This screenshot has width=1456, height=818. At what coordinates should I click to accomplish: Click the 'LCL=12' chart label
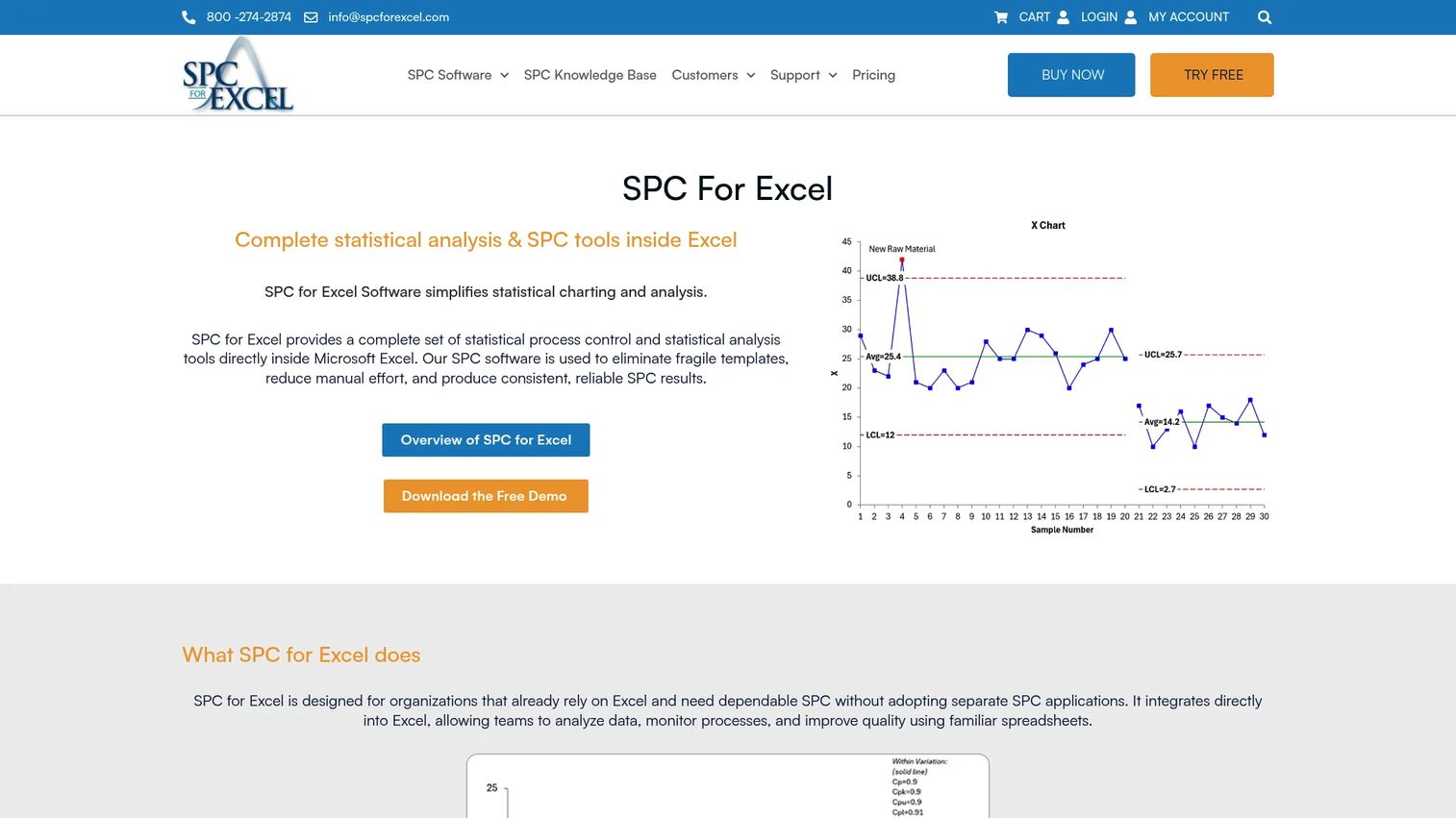pyautogui.click(x=880, y=435)
